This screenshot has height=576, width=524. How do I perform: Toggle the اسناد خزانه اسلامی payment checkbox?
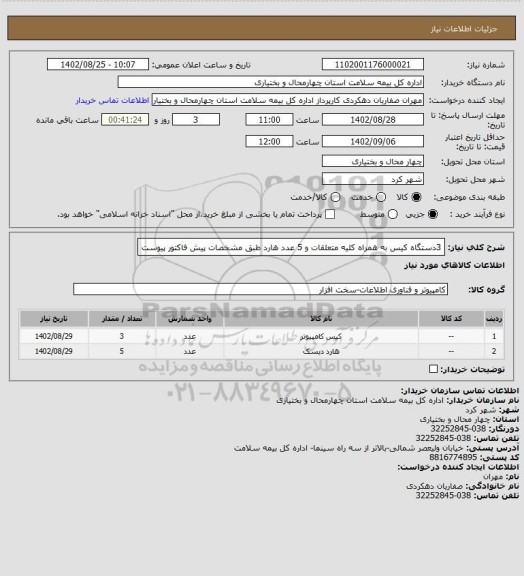330,214
